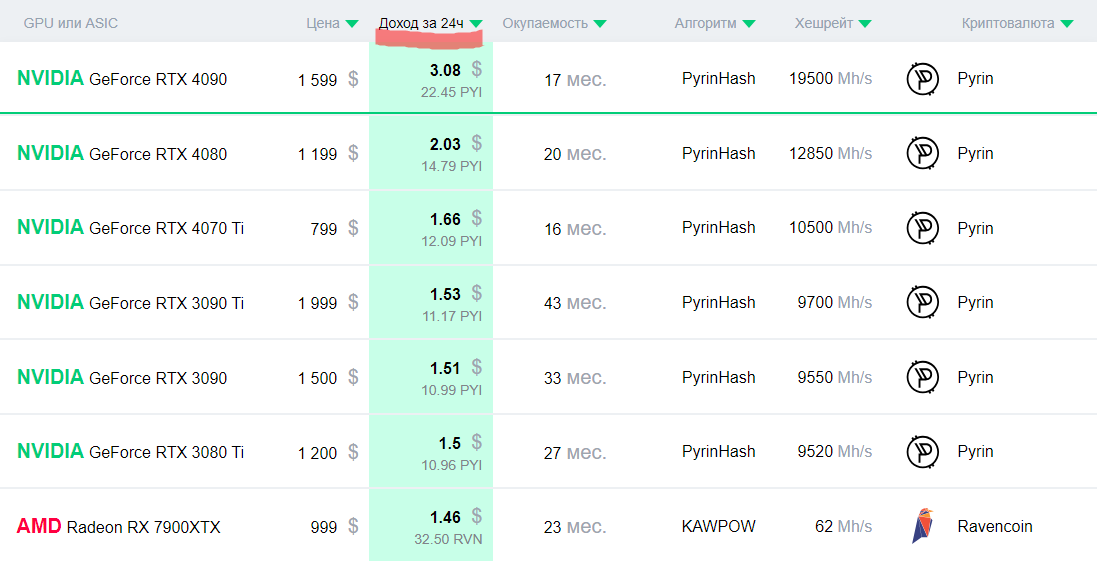Click the 43 мес. payback cell
This screenshot has width=1097, height=561.
click(x=575, y=303)
